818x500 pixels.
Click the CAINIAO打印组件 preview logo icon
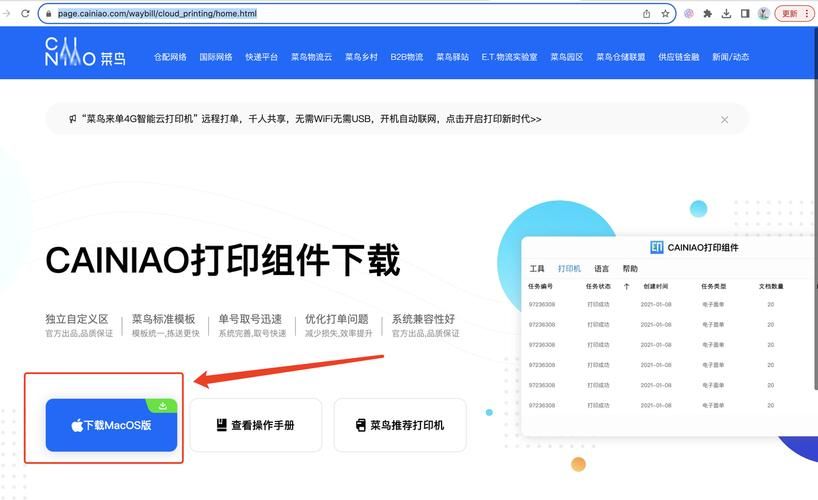[x=656, y=247]
